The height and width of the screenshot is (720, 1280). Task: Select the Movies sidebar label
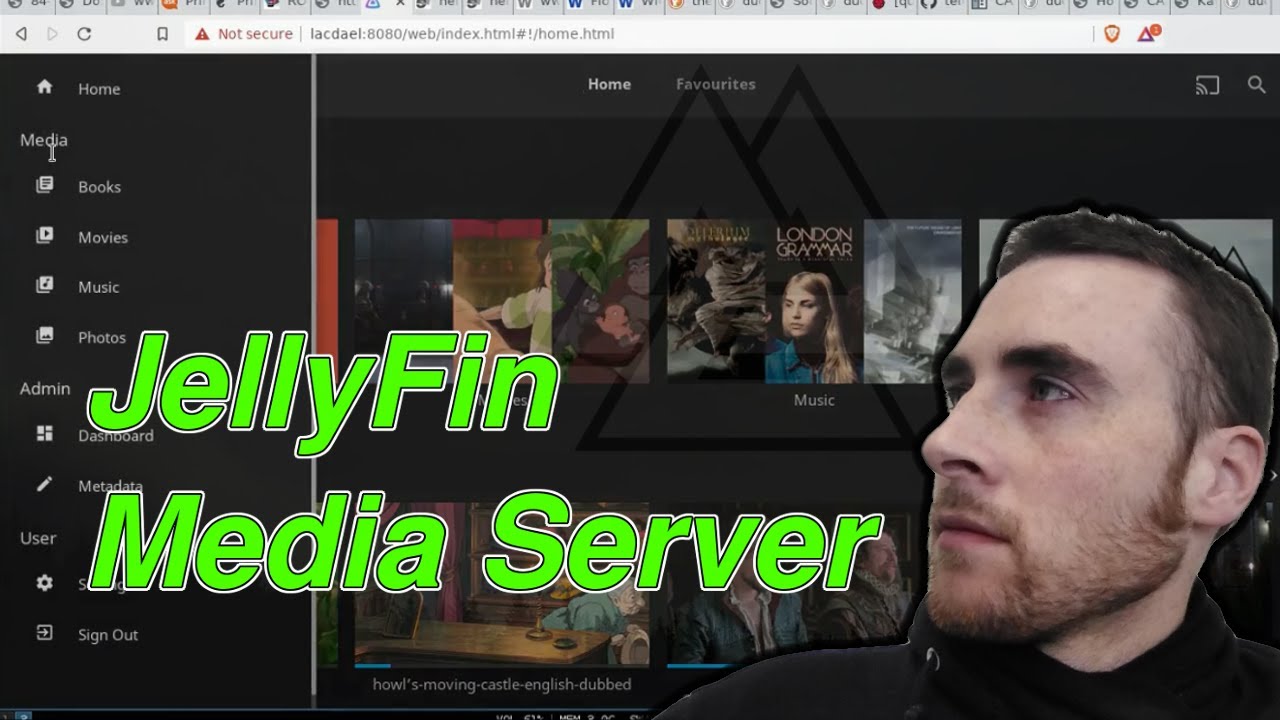(x=103, y=237)
